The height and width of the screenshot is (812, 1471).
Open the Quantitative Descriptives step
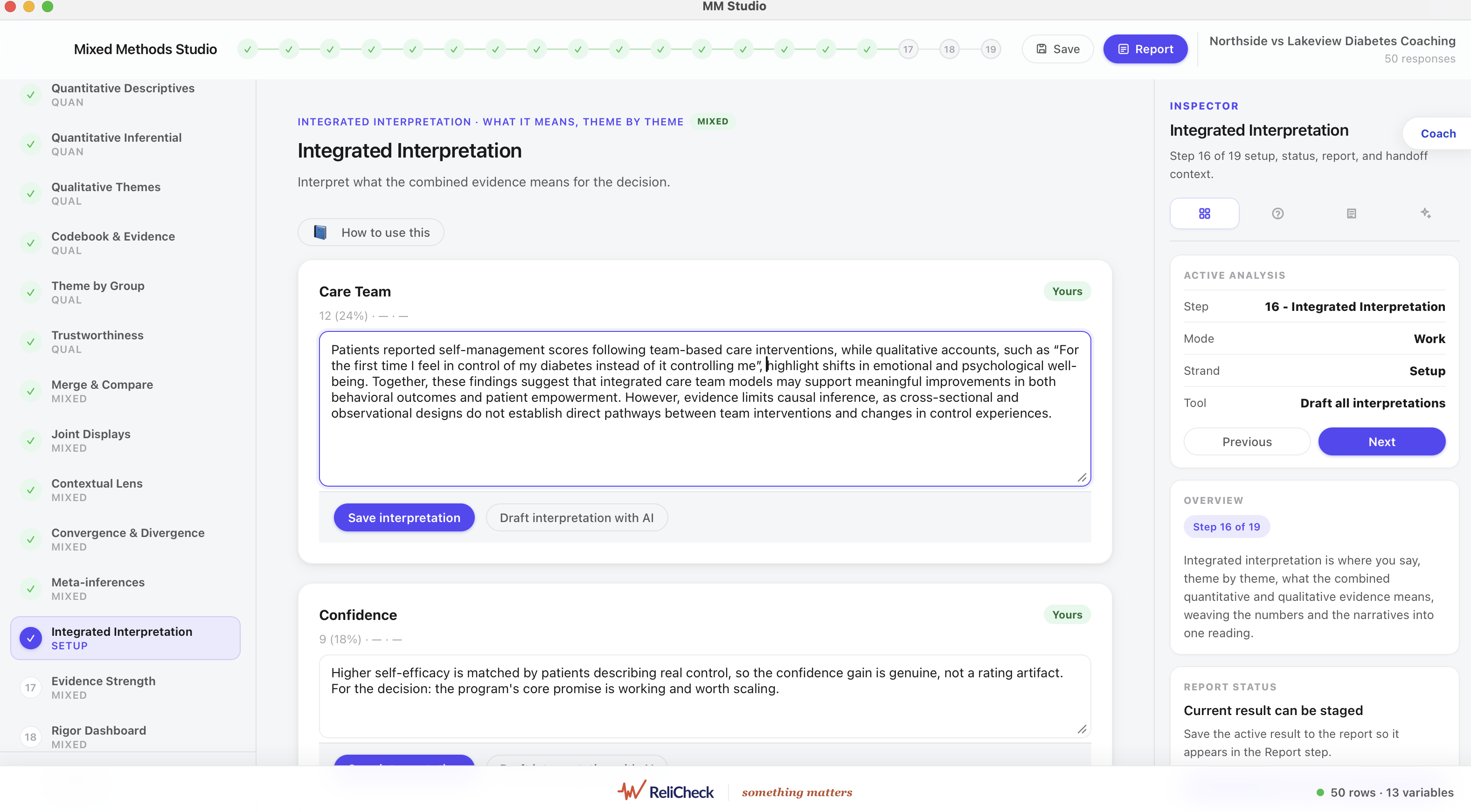coord(125,95)
